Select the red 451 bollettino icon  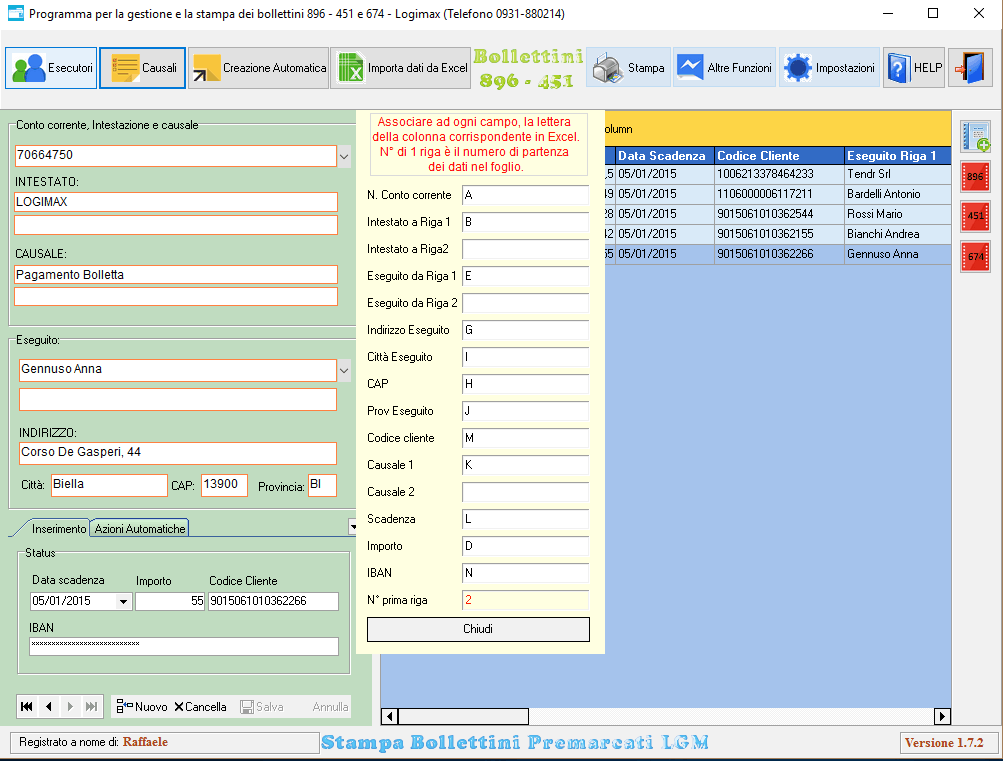pyautogui.click(x=975, y=216)
